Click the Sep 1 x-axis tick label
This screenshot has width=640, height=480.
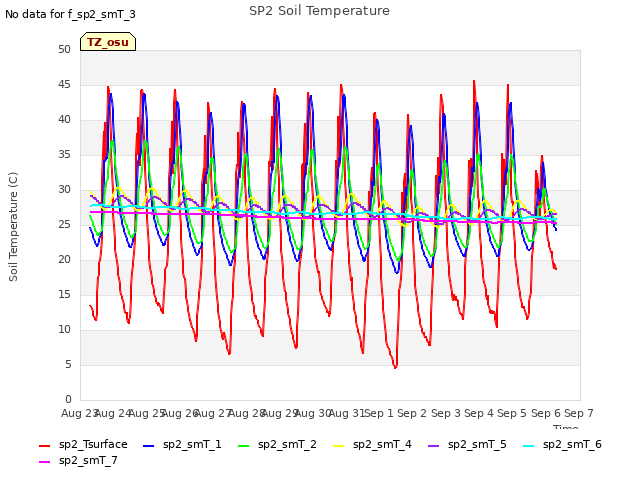coord(379,413)
